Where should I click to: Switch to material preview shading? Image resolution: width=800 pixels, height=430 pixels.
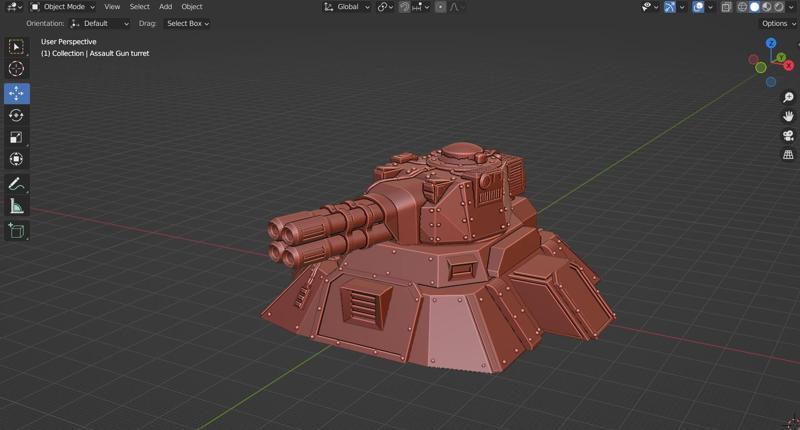click(767, 7)
